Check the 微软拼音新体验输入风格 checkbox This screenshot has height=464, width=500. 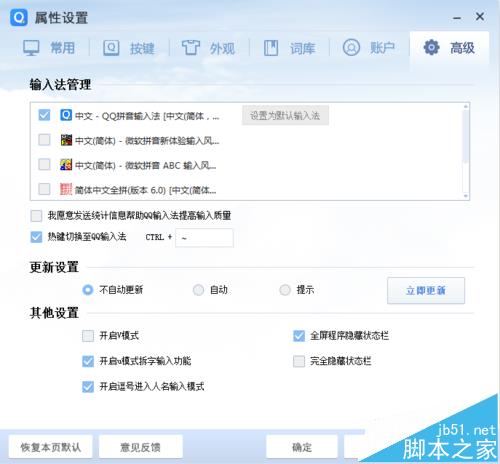click(44, 140)
